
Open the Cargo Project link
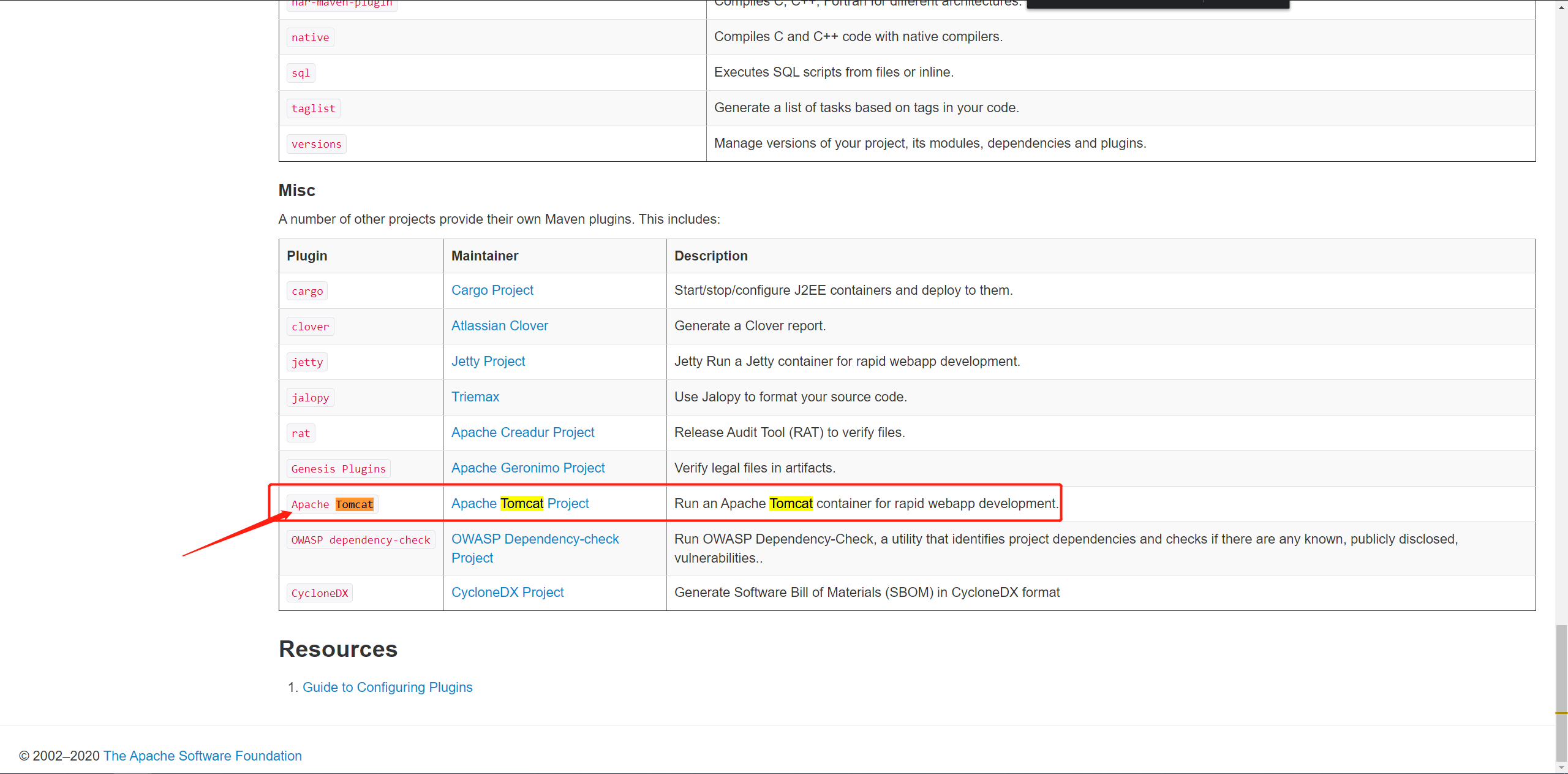pyautogui.click(x=492, y=290)
